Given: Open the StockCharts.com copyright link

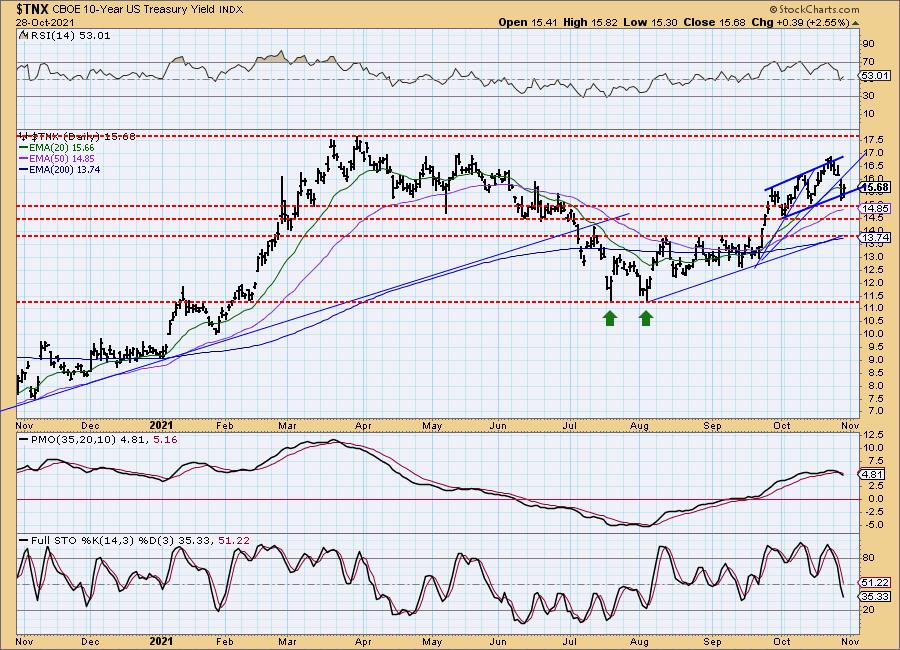Looking at the screenshot, I should pyautogui.click(x=813, y=9).
